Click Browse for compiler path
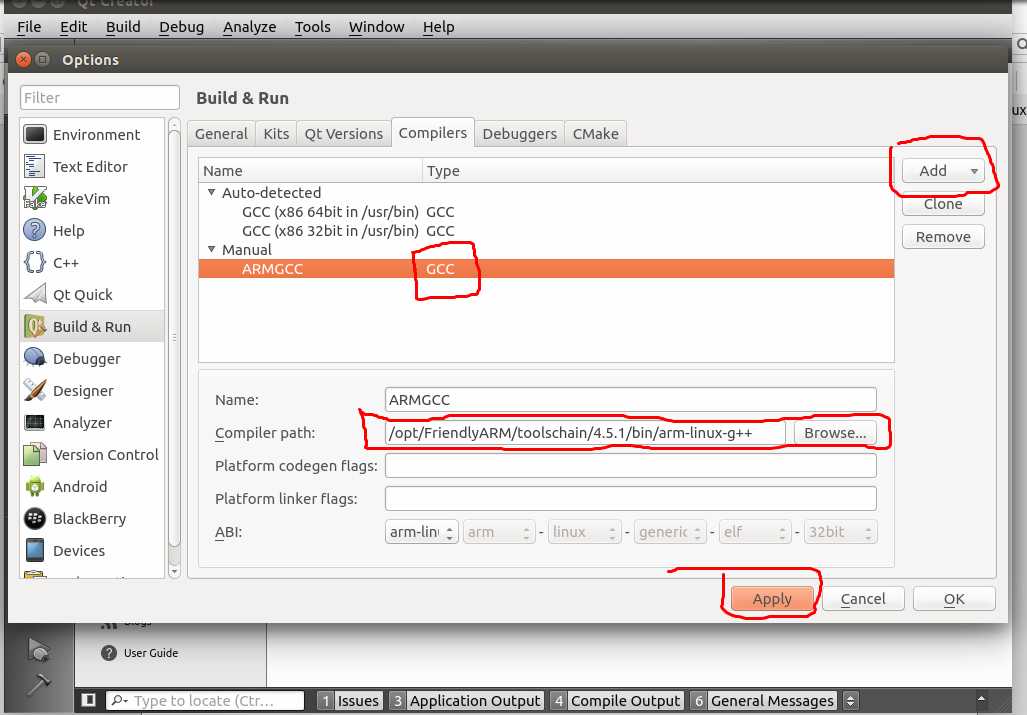1027x715 pixels. [x=835, y=433]
